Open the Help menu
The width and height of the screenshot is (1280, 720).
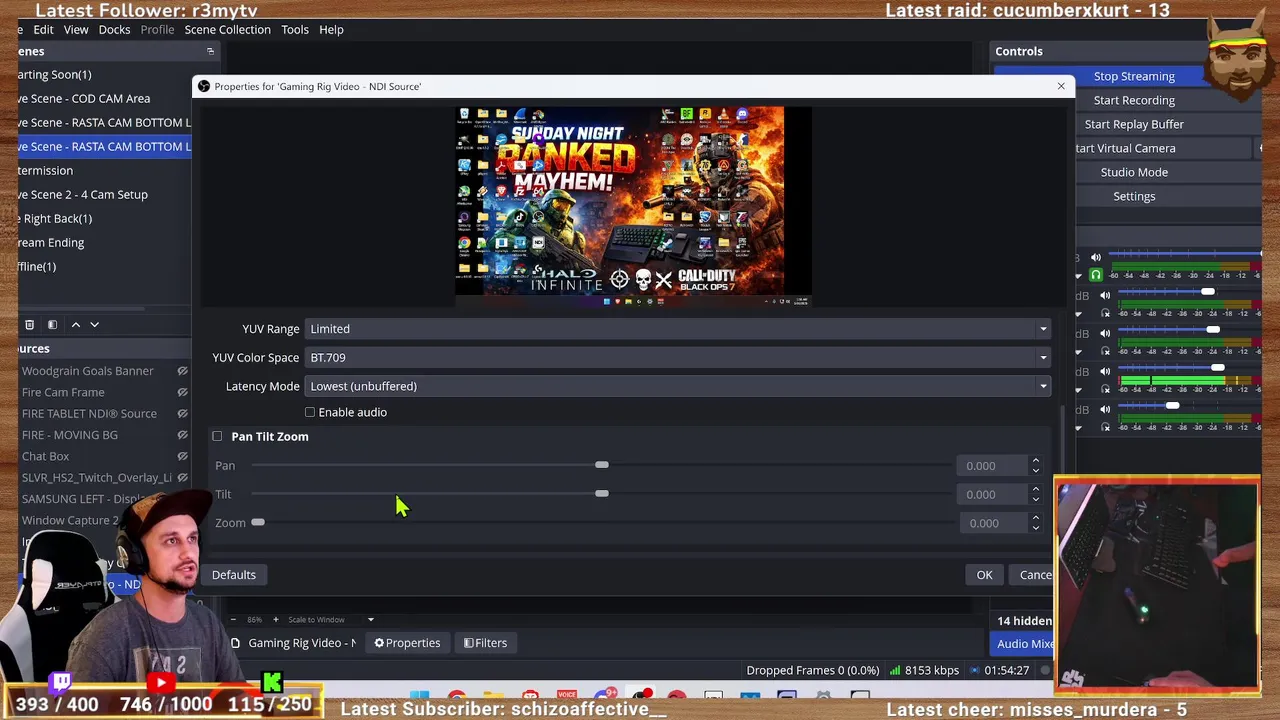(x=331, y=30)
